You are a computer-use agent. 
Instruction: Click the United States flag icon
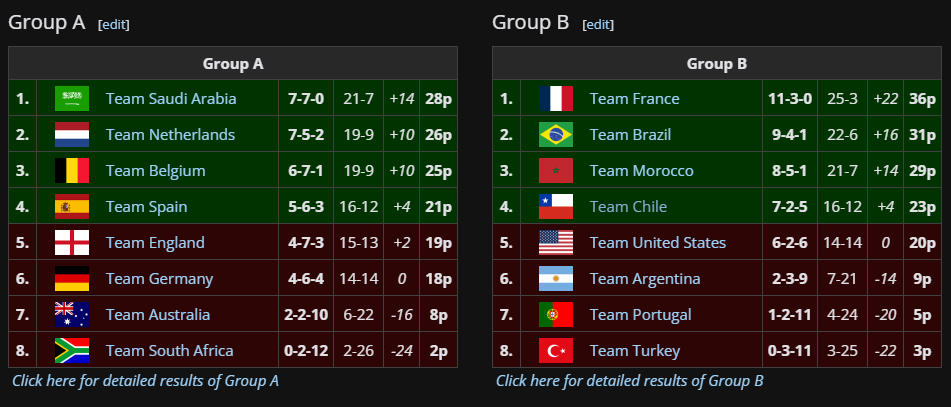coord(556,243)
